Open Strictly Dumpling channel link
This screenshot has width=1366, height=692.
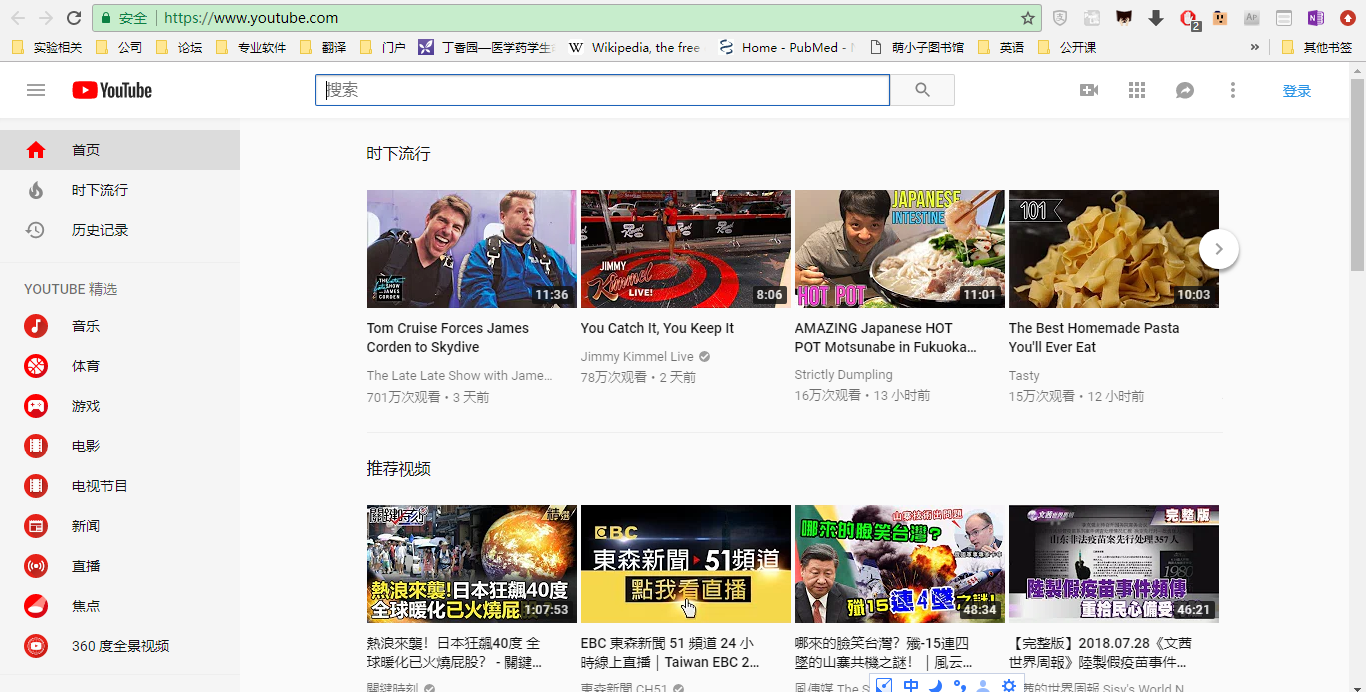coord(844,375)
